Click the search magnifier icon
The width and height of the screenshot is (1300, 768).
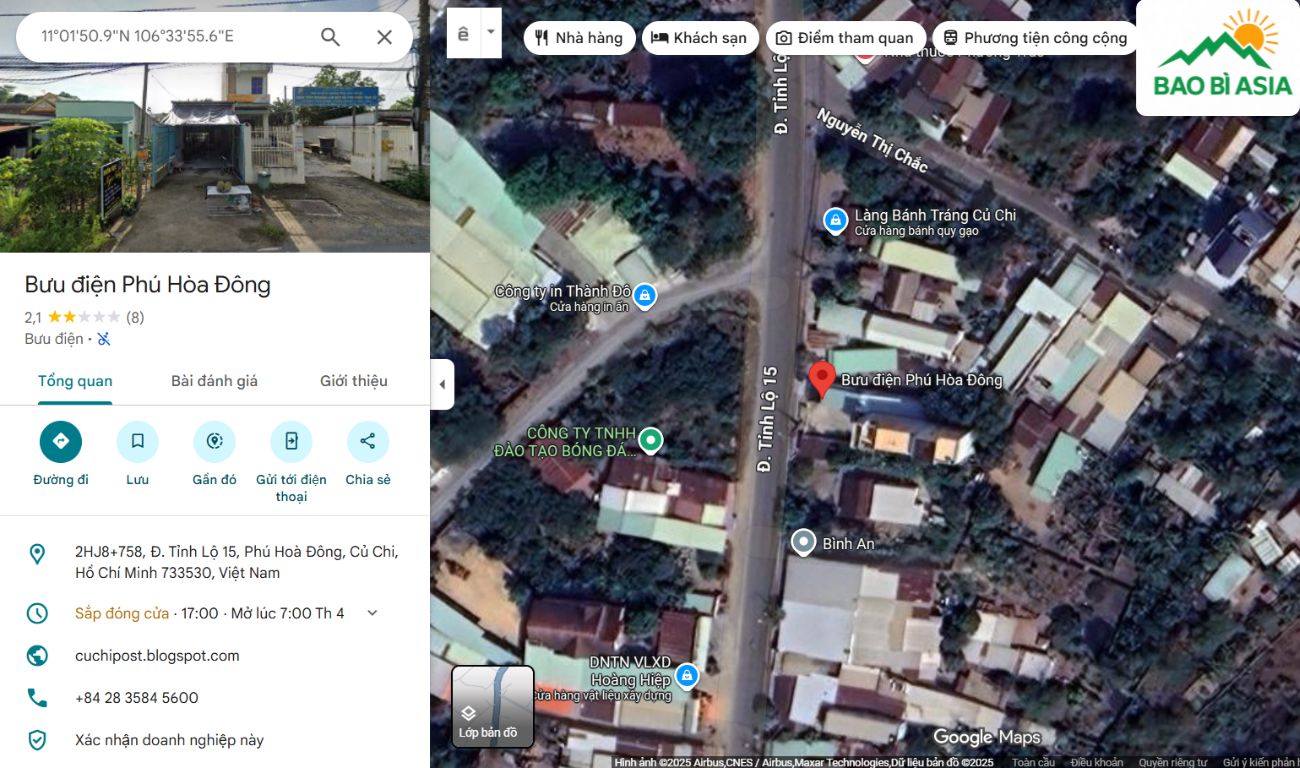point(330,37)
